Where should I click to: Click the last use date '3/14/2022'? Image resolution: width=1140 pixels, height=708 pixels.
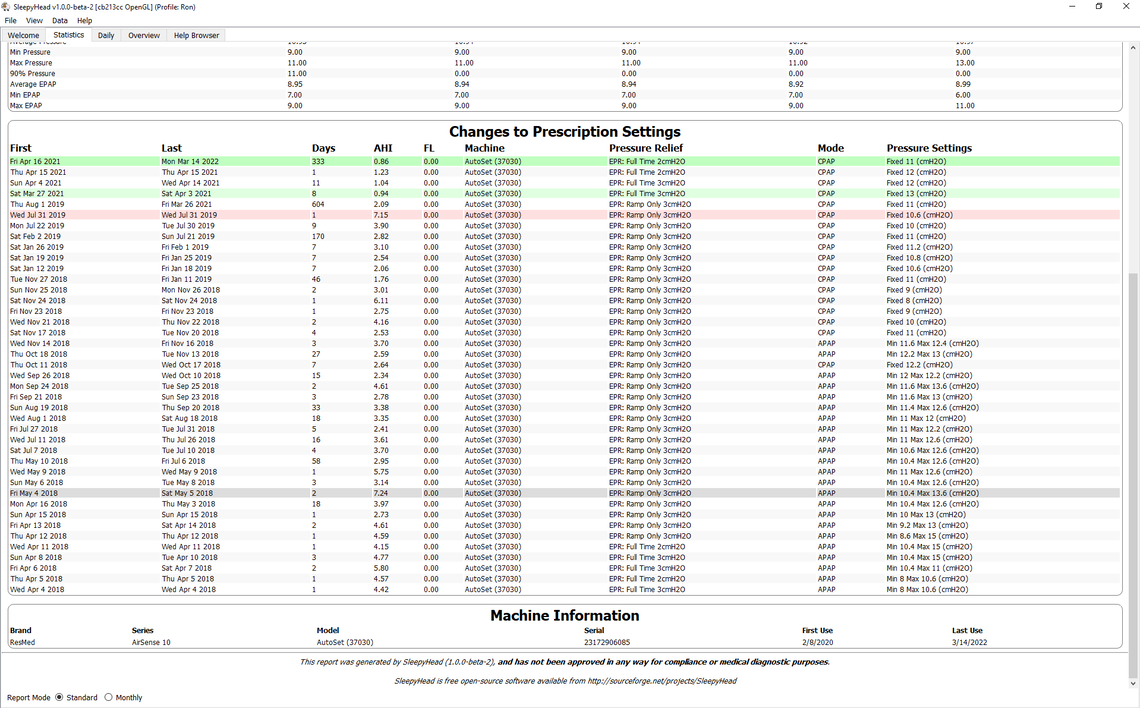tap(969, 643)
